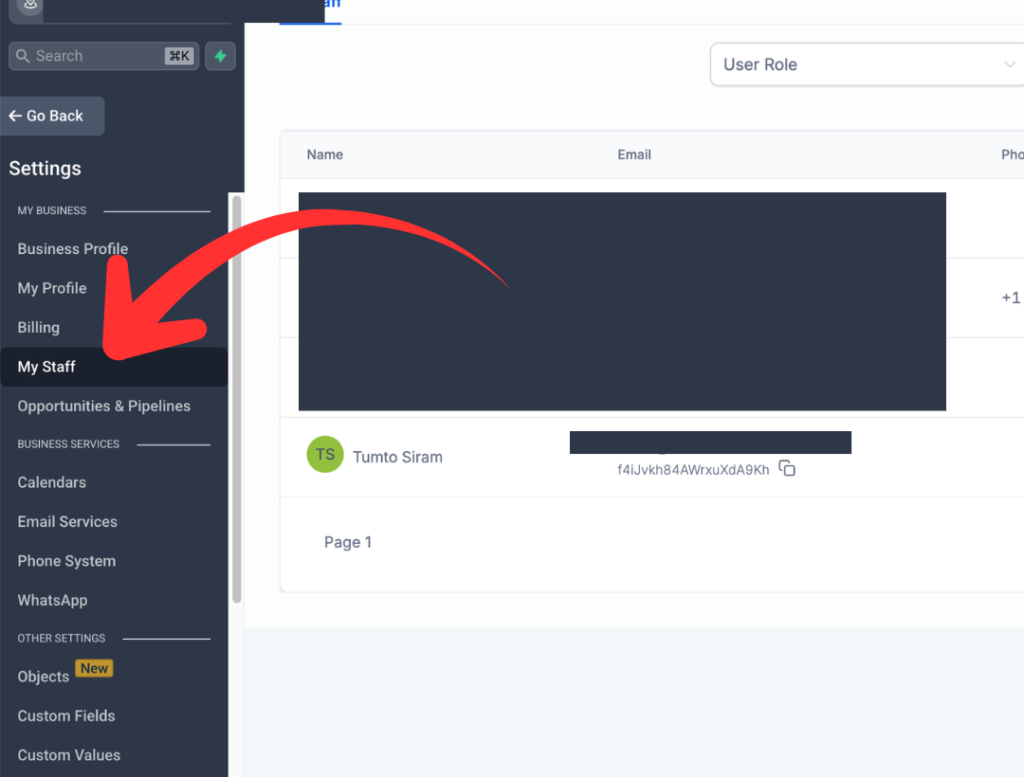Open the WhatsApp settings section
The width and height of the screenshot is (1024, 777).
pyautogui.click(x=52, y=600)
